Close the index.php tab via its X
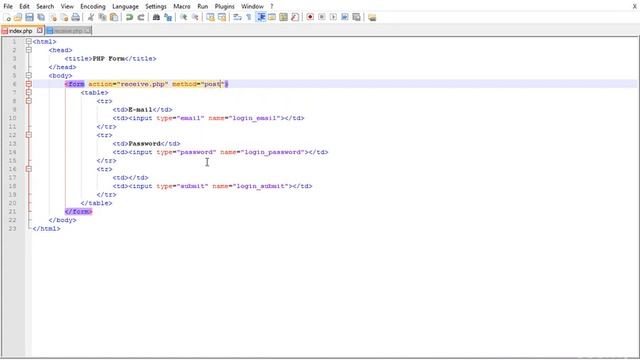Screen dimensions: 640x360 tap(40, 30)
